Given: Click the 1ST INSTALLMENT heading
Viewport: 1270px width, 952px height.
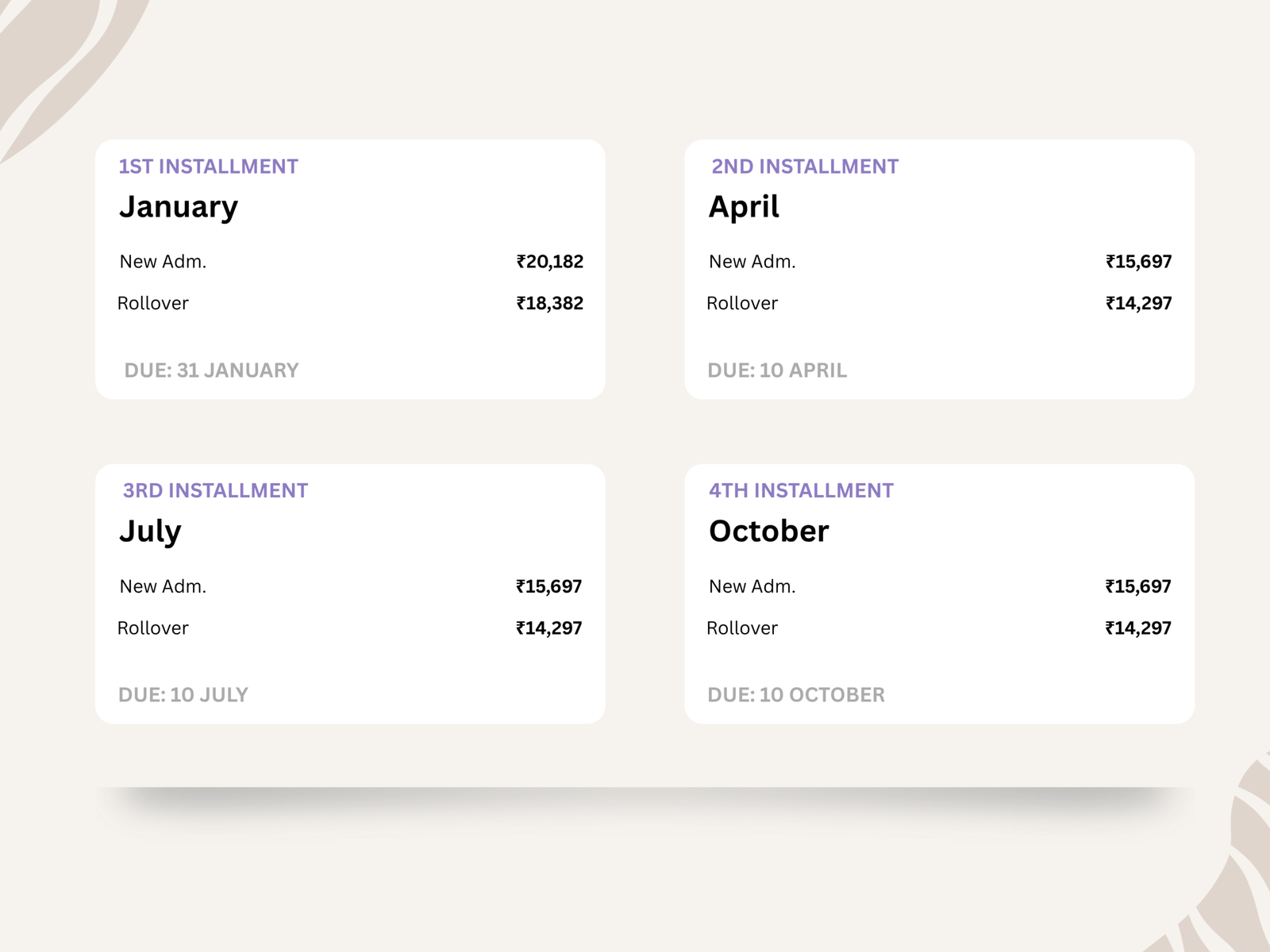Looking at the screenshot, I should pos(208,167).
